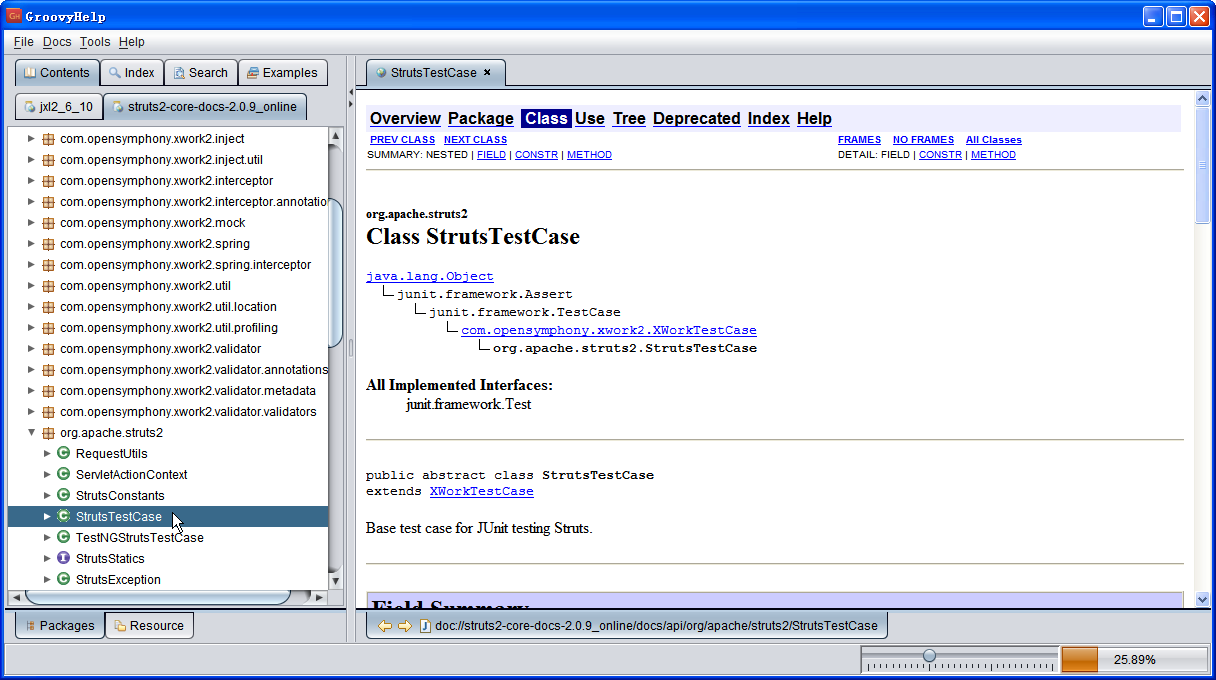Viewport: 1216px width, 680px height.
Task: Click the org.apache.struts2 package icon
Action: click(48, 433)
